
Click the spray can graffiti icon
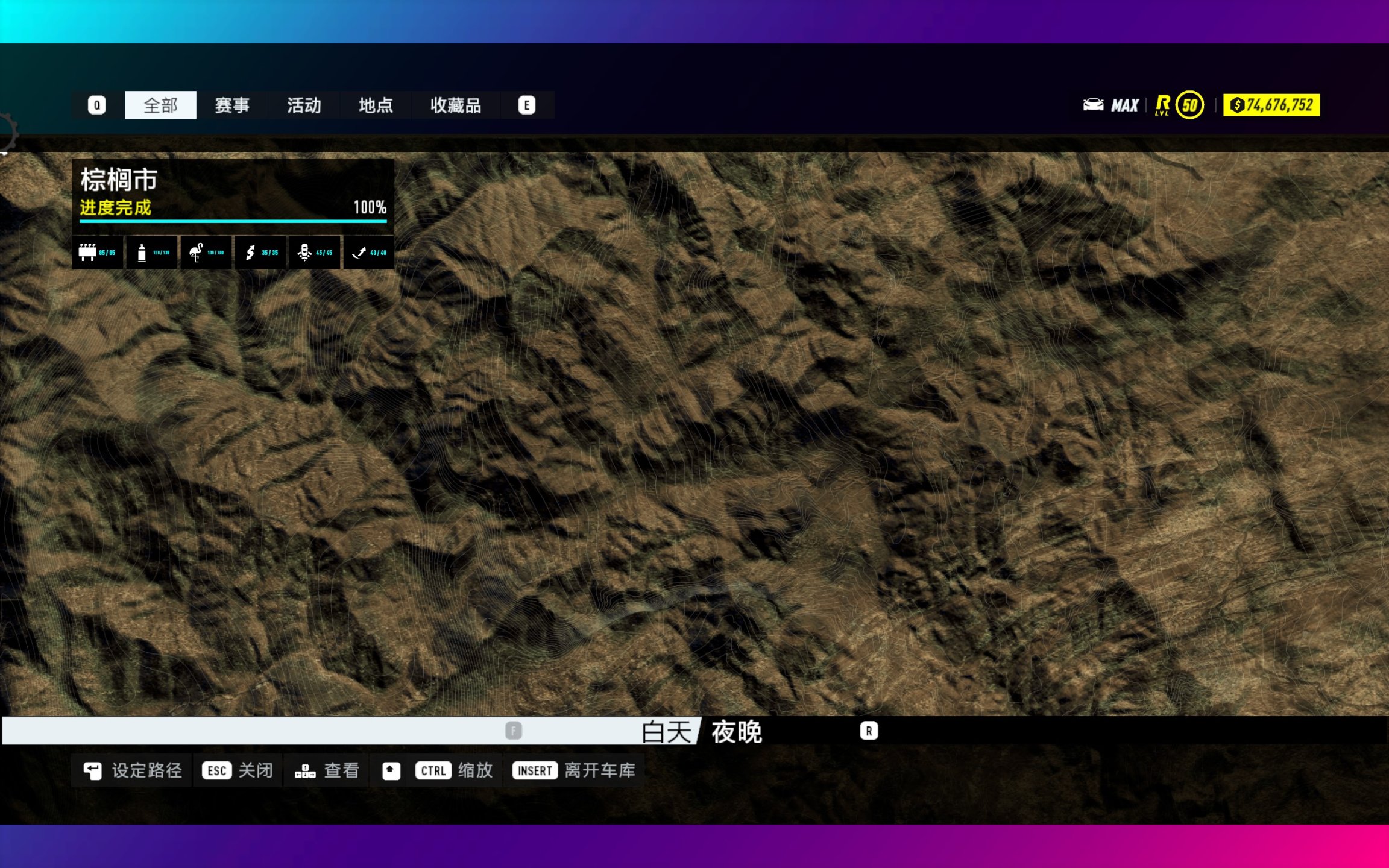click(142, 252)
